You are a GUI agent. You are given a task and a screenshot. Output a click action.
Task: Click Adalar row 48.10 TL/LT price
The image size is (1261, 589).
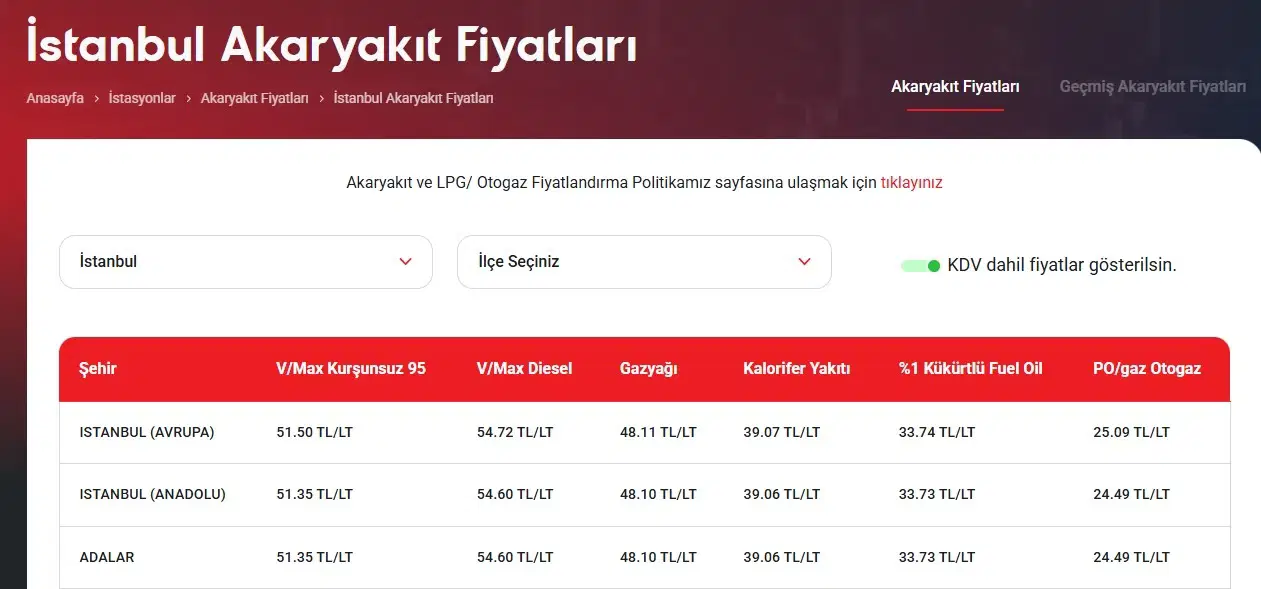click(x=658, y=557)
